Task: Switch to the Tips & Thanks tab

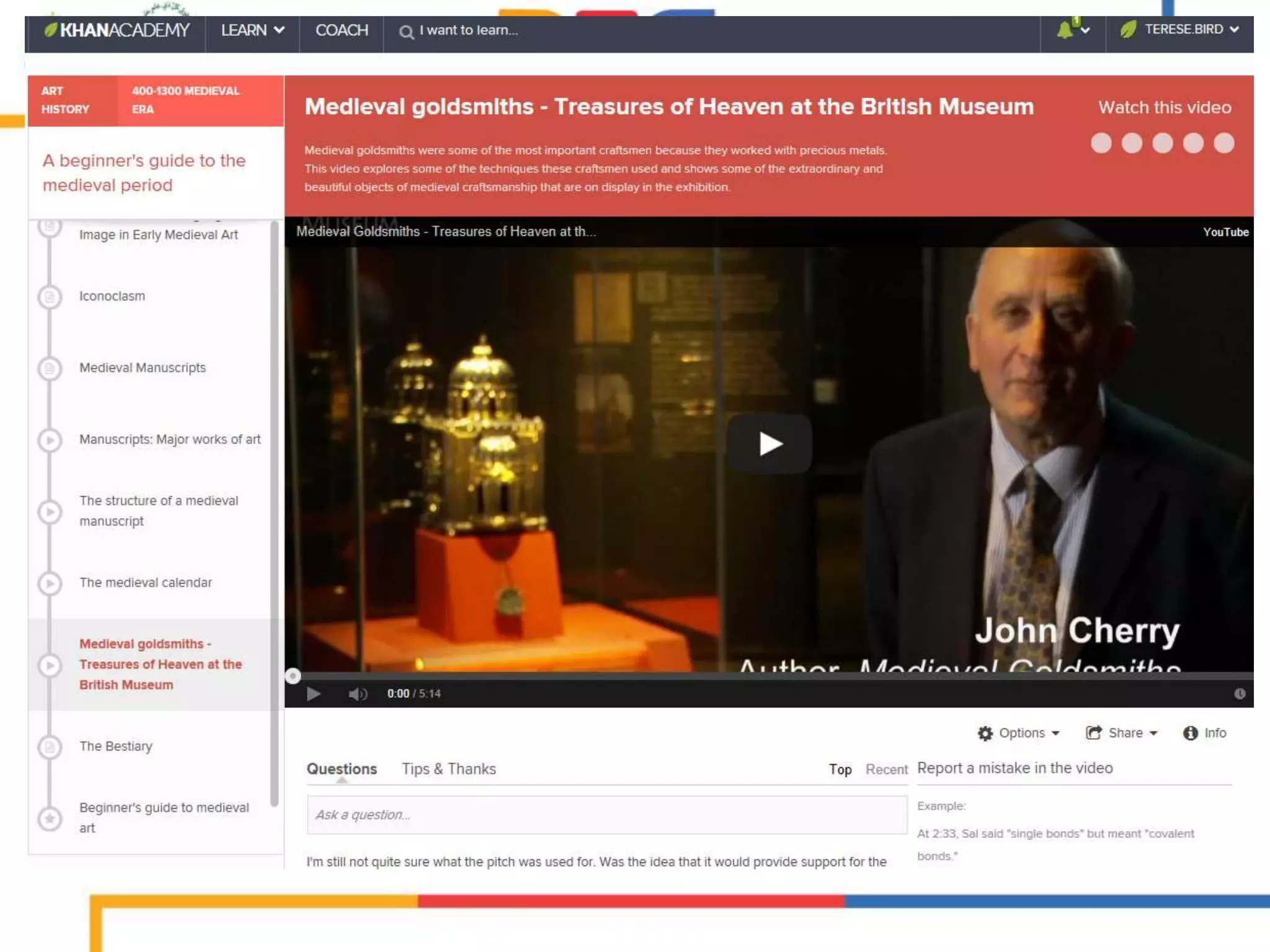Action: tap(448, 769)
